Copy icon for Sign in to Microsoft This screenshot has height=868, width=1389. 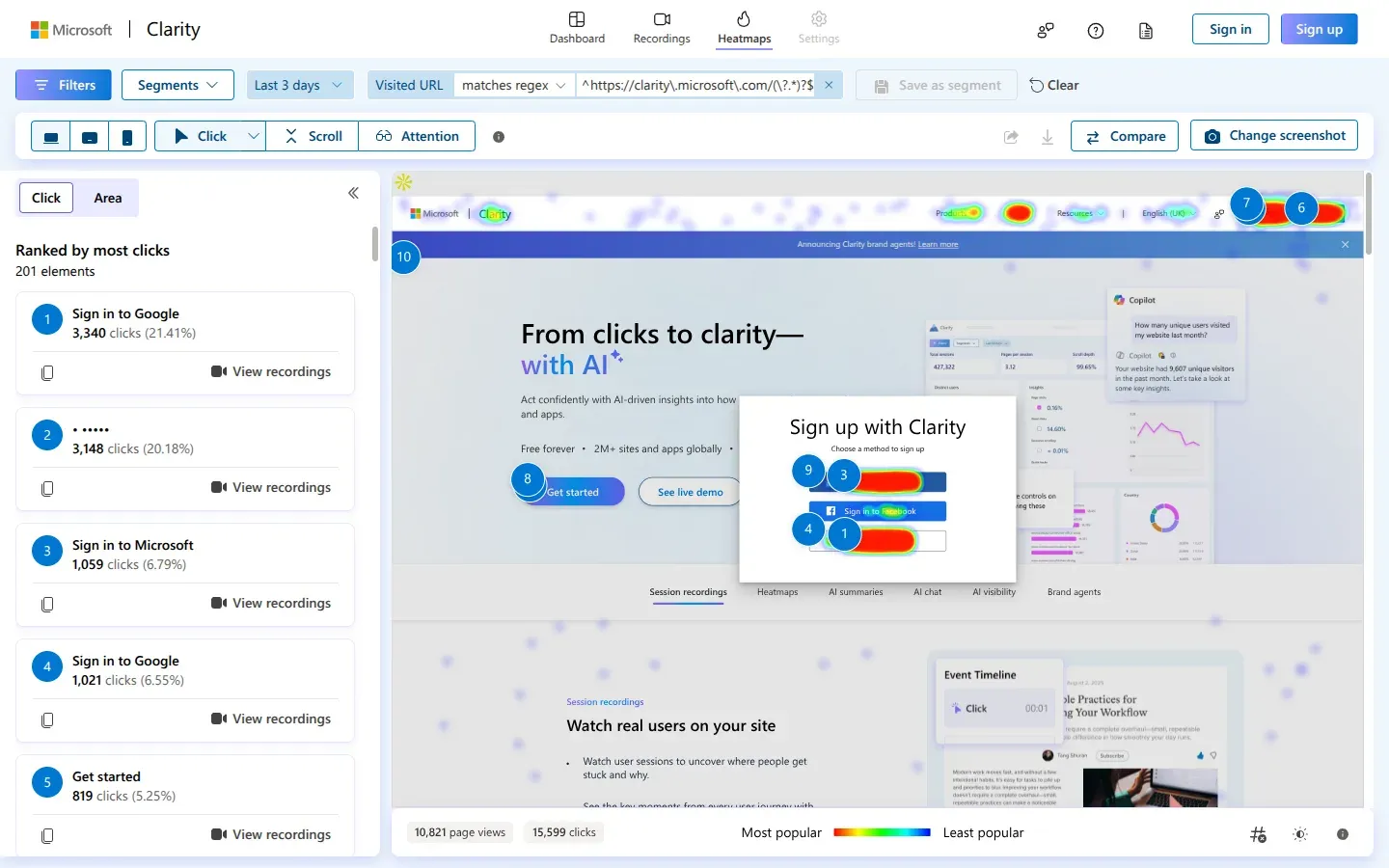47,604
